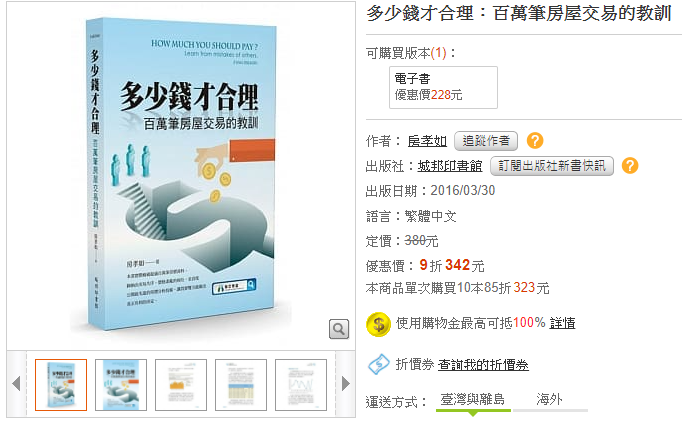Choose the 電子書 edition at 228元
This screenshot has height=422, width=682.
[x=443, y=87]
